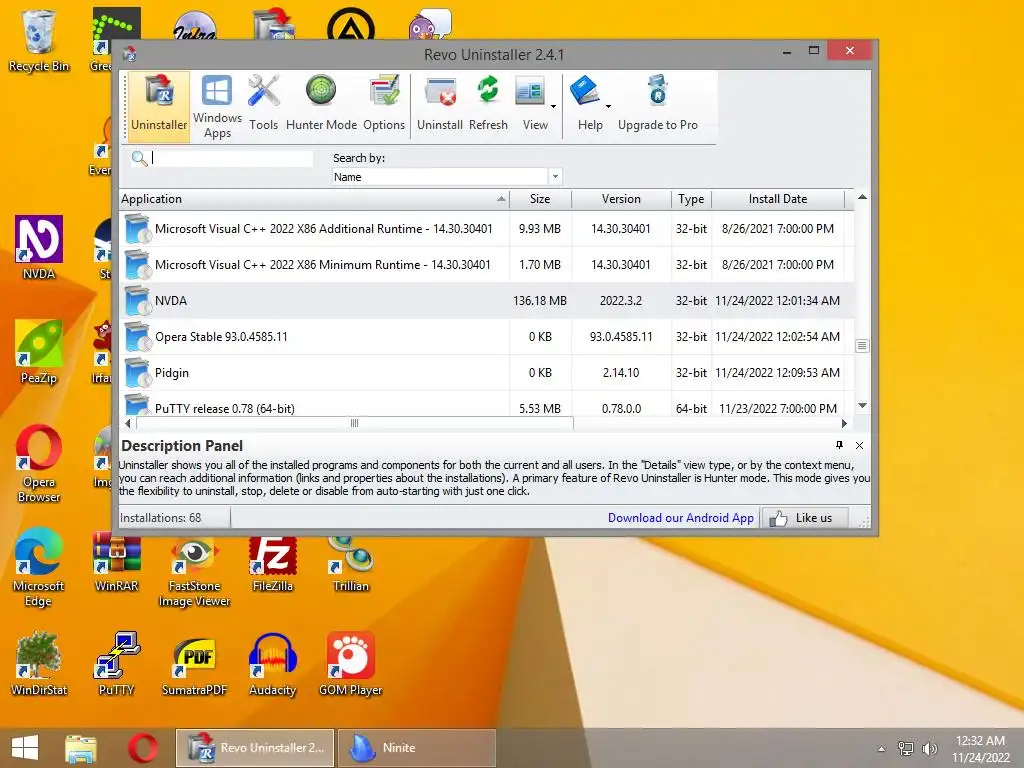This screenshot has width=1024, height=768.
Task: Activate Hunter Mode target icon
Action: [x=321, y=103]
